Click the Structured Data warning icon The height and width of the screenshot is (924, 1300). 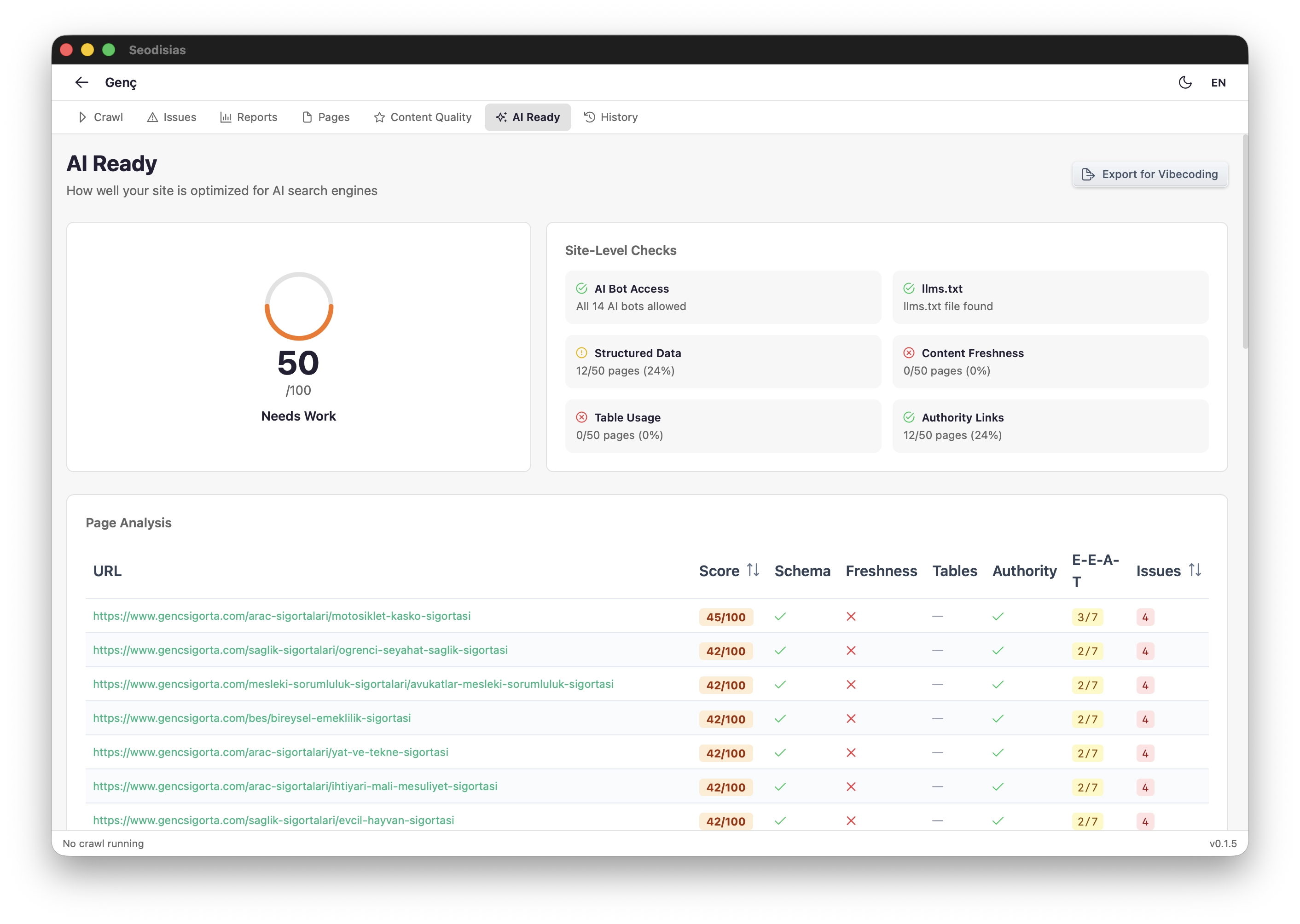581,353
